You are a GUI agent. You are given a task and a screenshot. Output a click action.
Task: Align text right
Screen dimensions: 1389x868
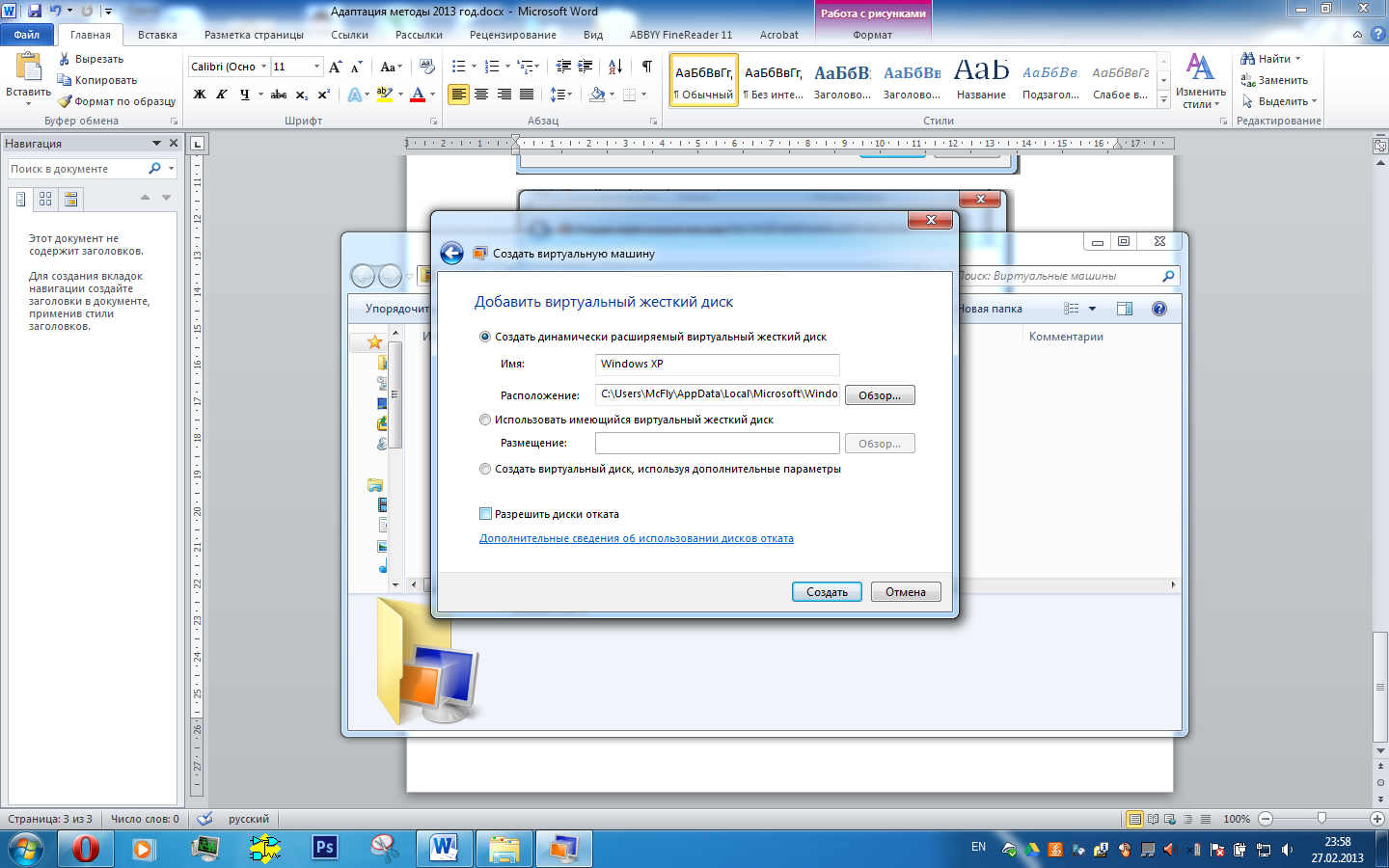(504, 95)
